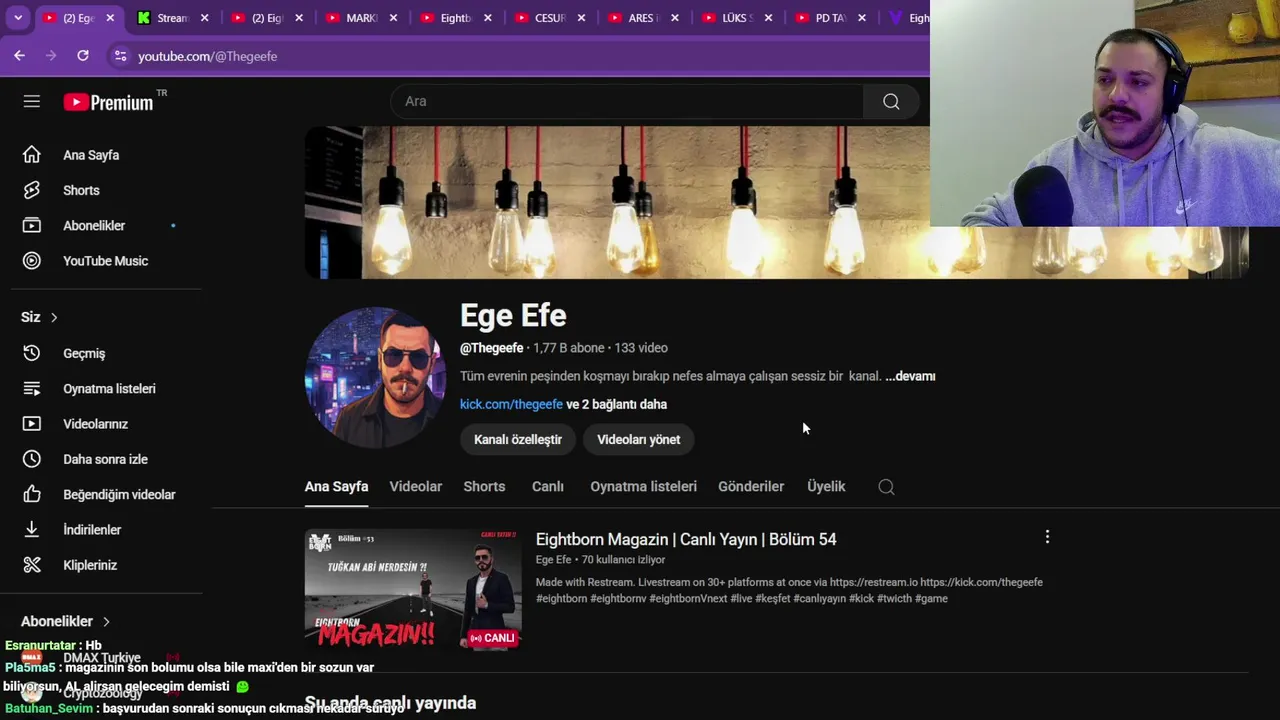Screen dimensions: 1280x720
Task: Go back with browser back arrow
Action: coord(19,56)
